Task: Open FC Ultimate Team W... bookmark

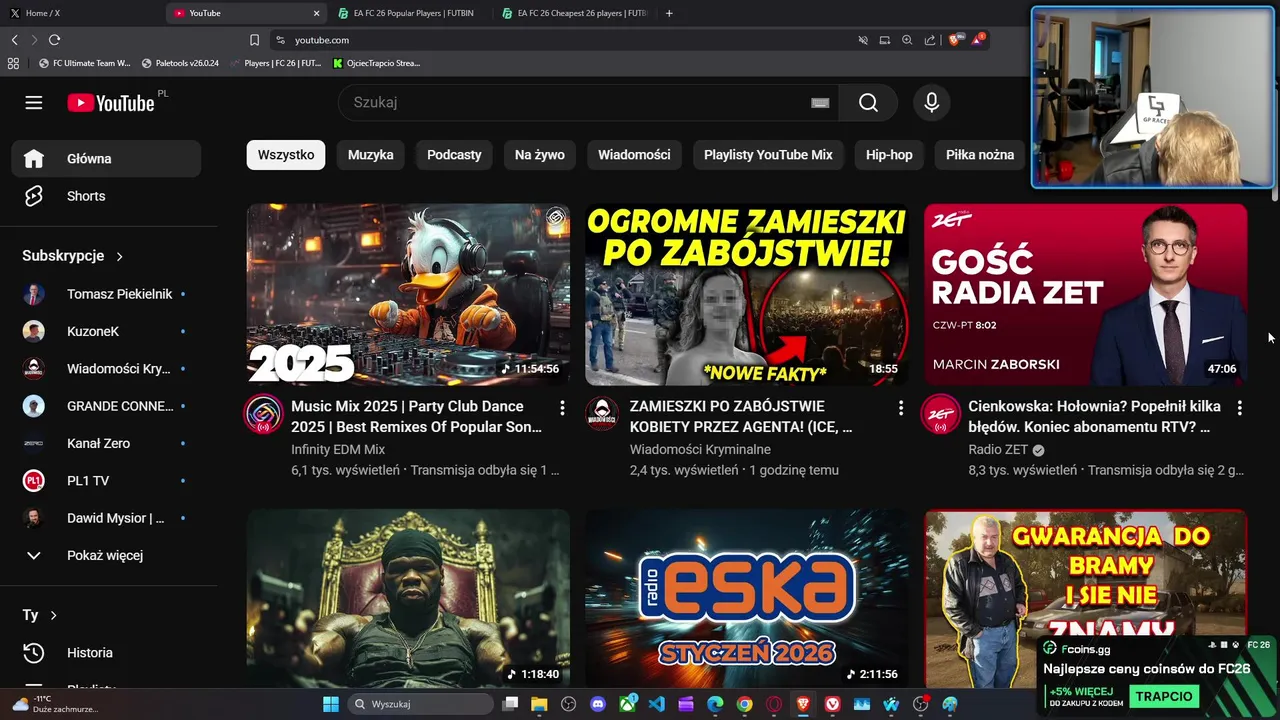Action: pos(84,63)
